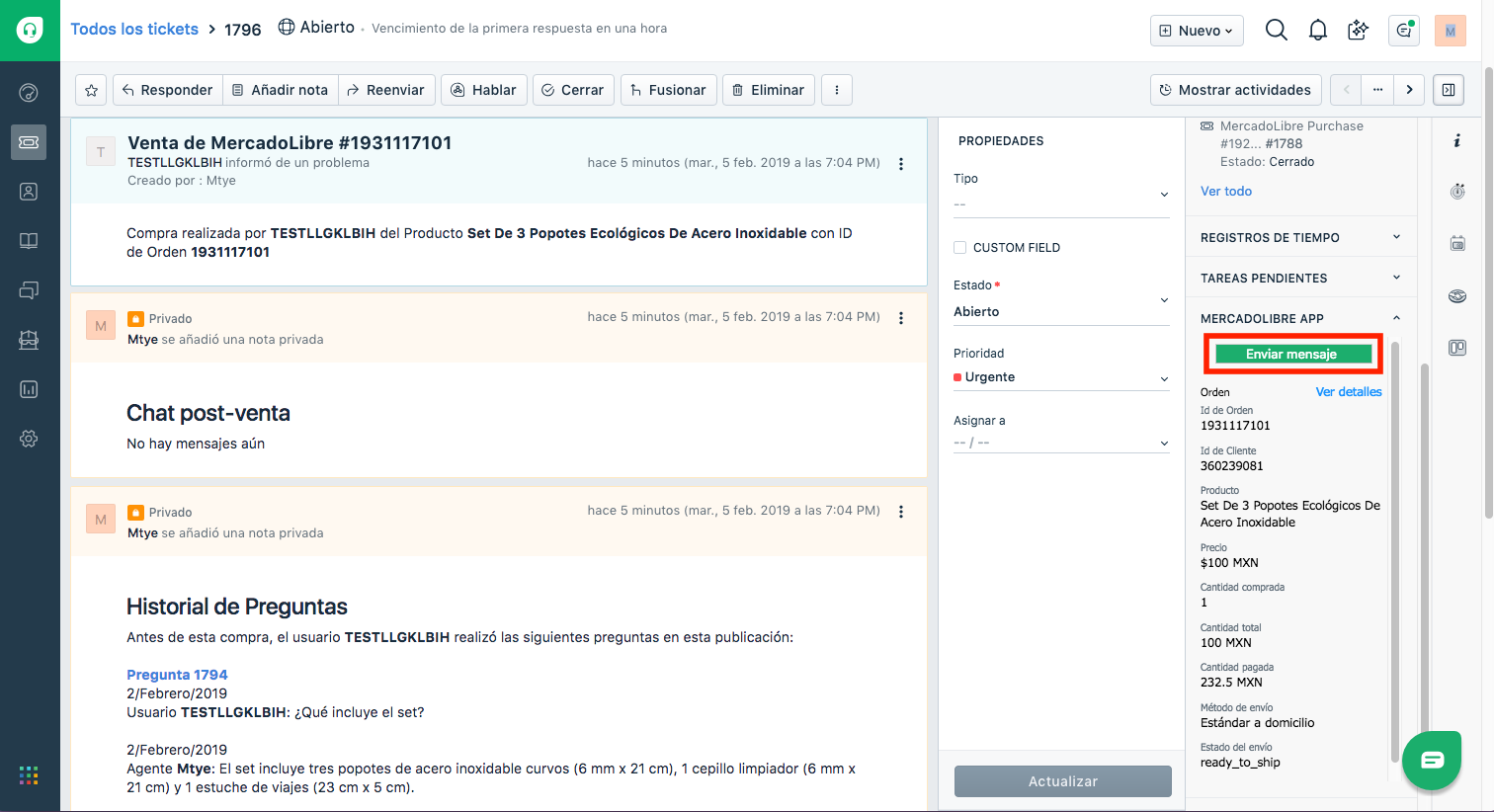Click the ticket title Venta de MercadoLibre #1931117101
This screenshot has height=812, width=1494.
(290, 143)
